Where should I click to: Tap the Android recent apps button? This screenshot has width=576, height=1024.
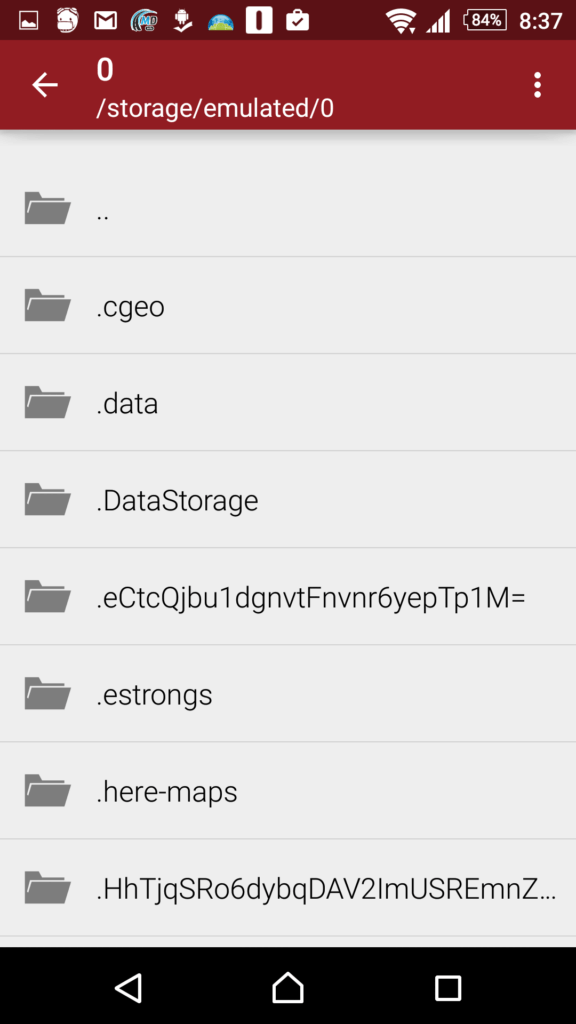pos(448,987)
